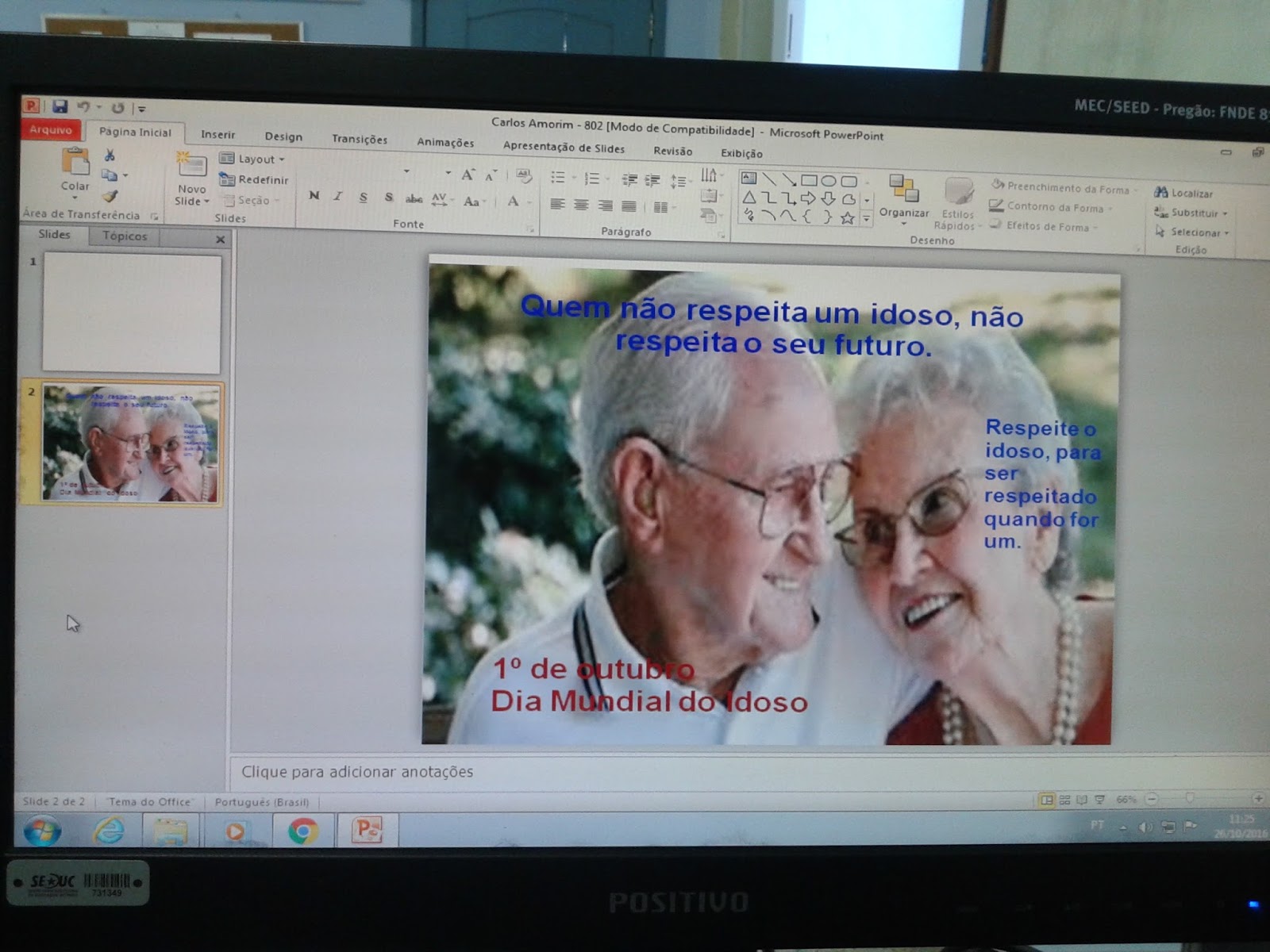Click the Increase list level indent icon
This screenshot has width=1270, height=952.
[x=652, y=181]
